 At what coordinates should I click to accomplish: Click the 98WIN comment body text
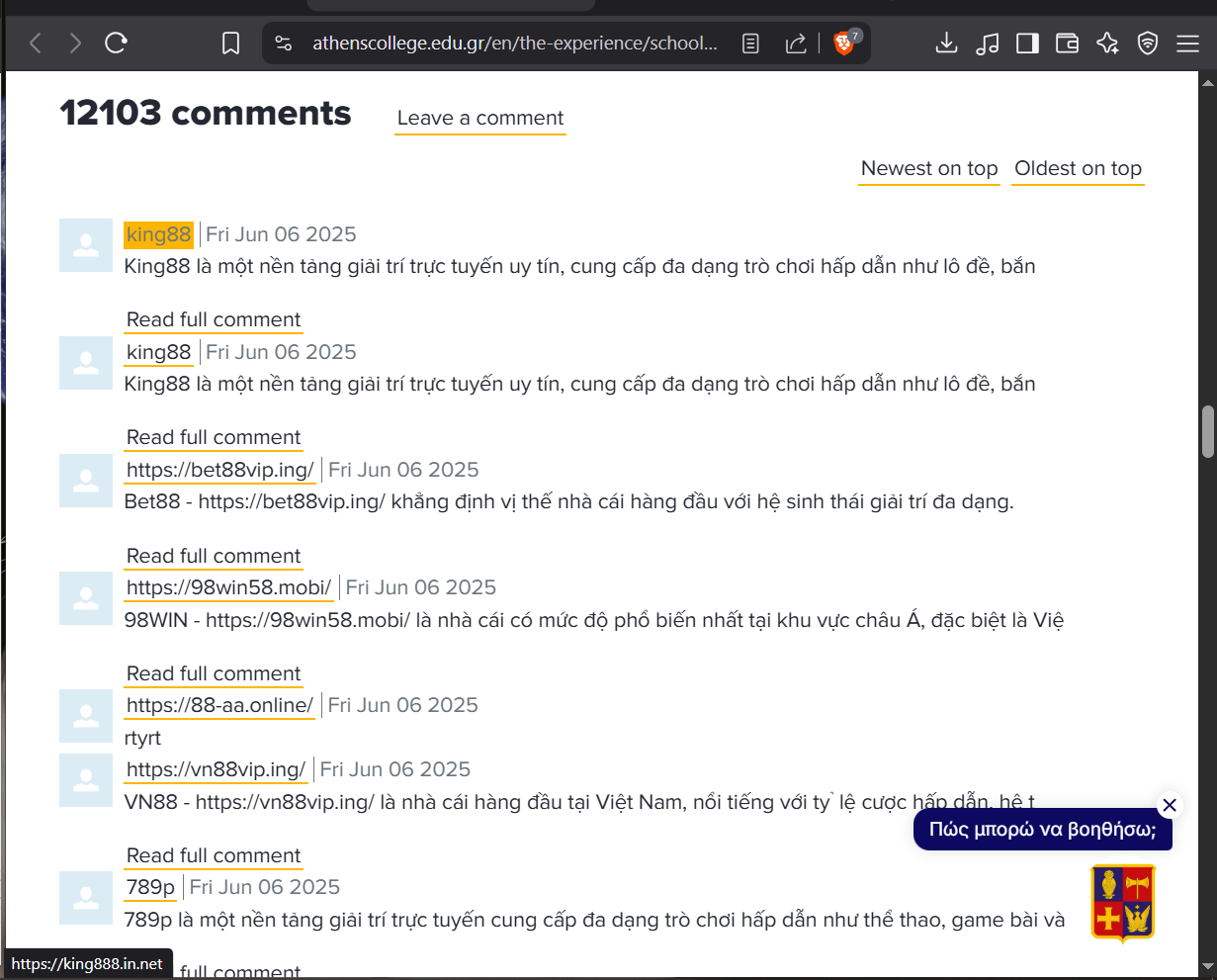point(594,621)
